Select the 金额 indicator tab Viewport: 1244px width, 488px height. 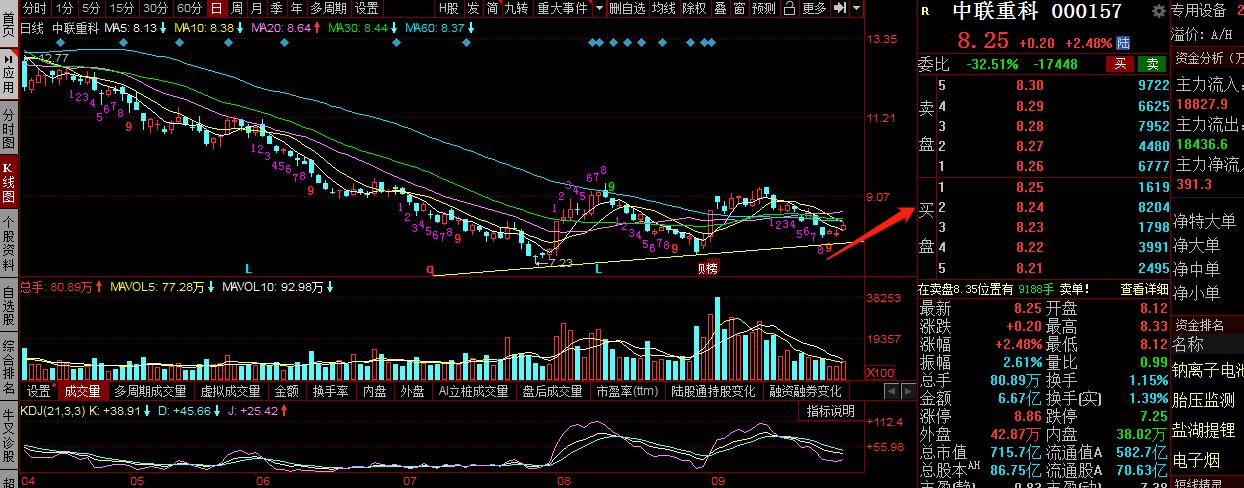pos(287,391)
